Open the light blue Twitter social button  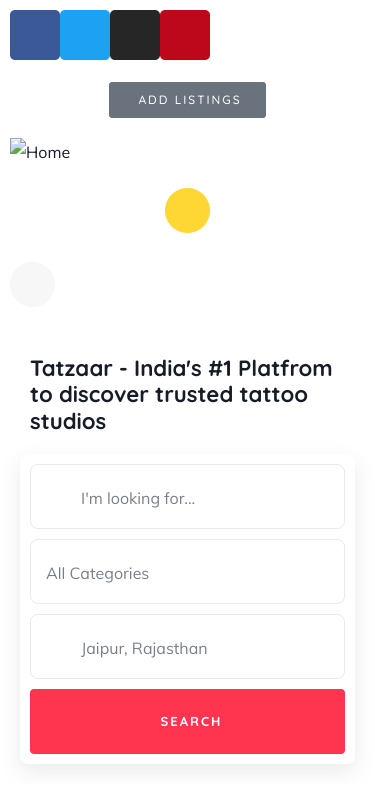click(x=85, y=35)
